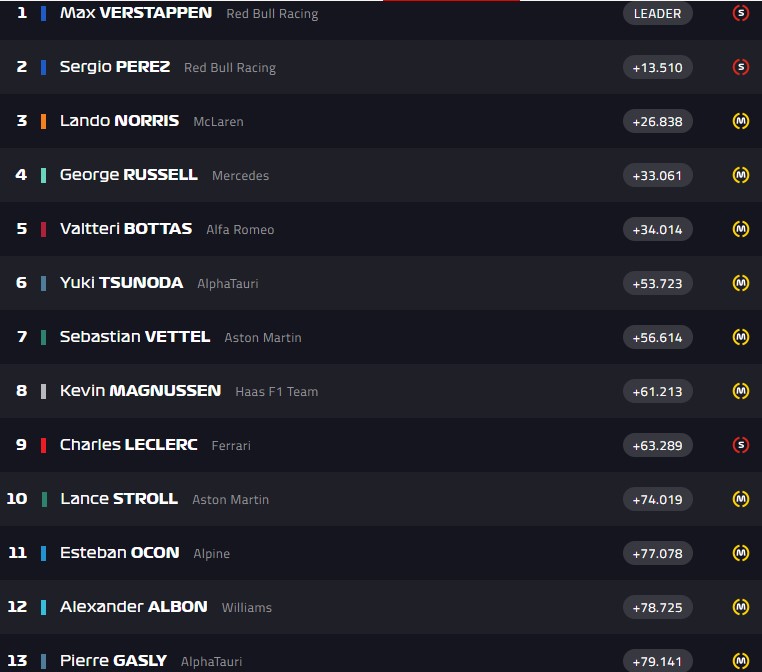The height and width of the screenshot is (672, 762).
Task: Click Lance Stroll's +74.019 gap
Action: pos(657,499)
